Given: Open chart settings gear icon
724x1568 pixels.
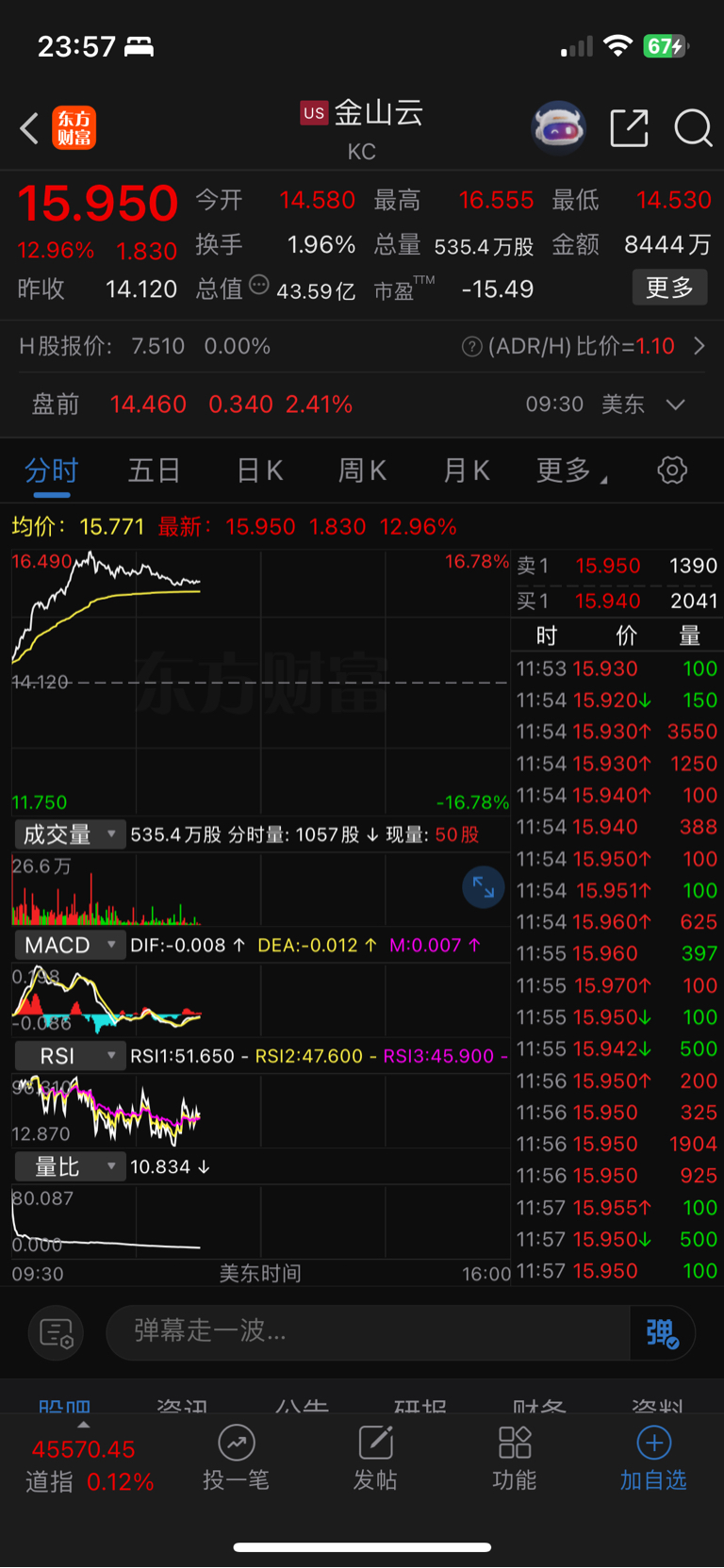Looking at the screenshot, I should (672, 470).
